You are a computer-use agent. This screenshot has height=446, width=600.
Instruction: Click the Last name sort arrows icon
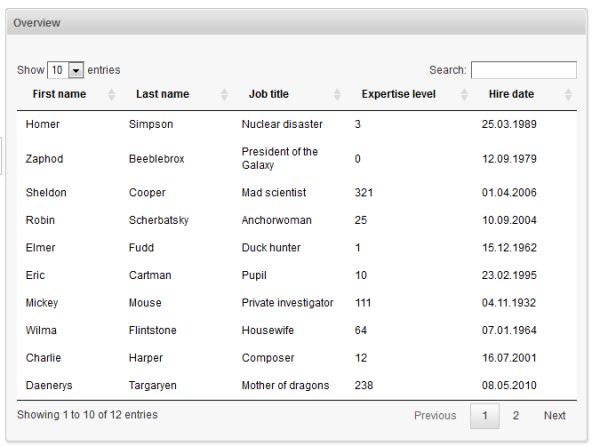pyautogui.click(x=224, y=94)
